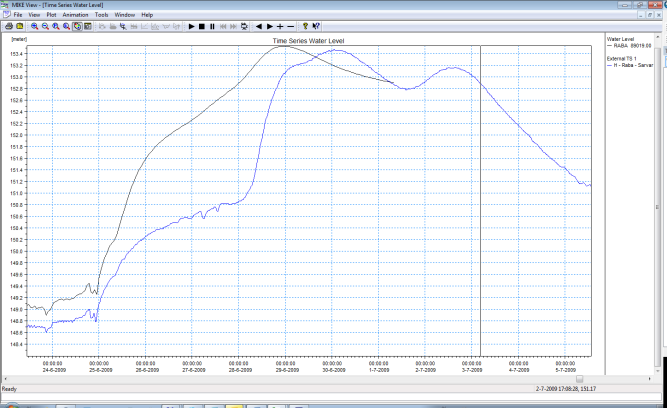Open the Plot menu

pos(51,15)
